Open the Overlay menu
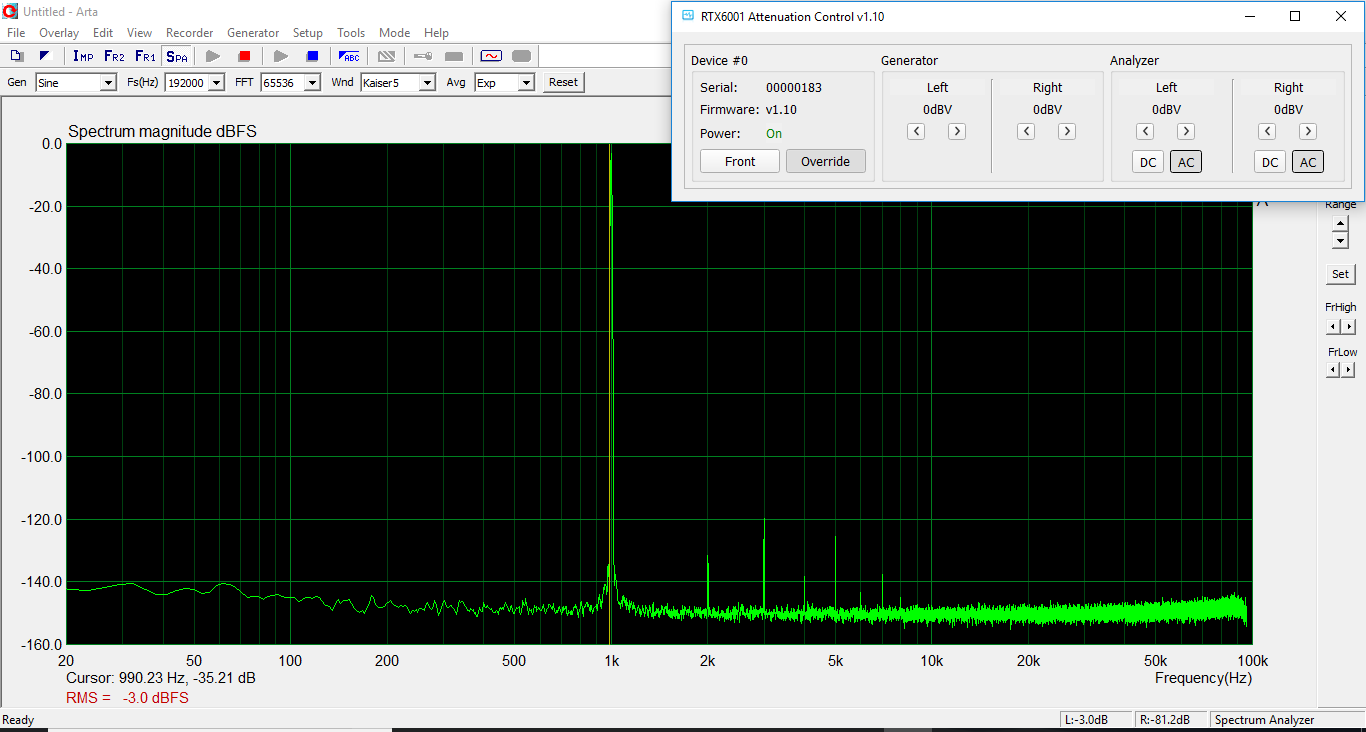1366x732 pixels. pos(59,33)
